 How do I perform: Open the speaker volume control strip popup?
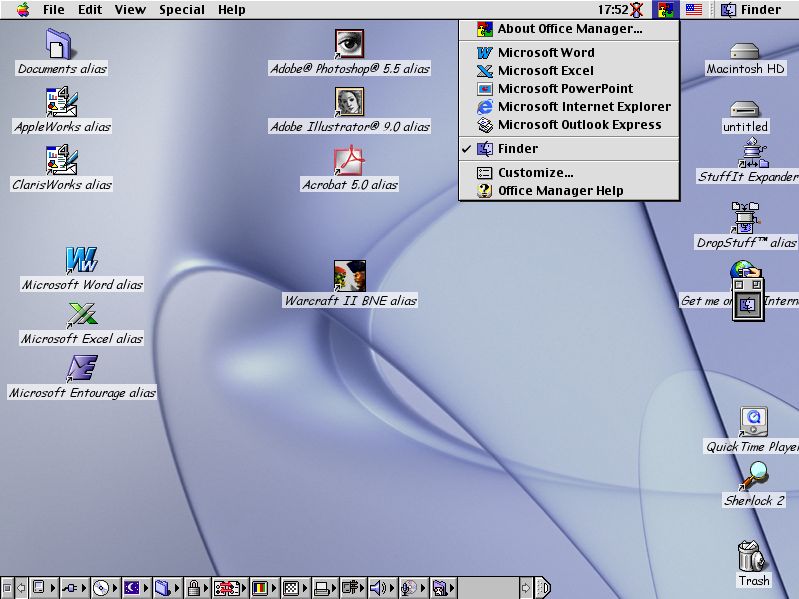pos(382,588)
